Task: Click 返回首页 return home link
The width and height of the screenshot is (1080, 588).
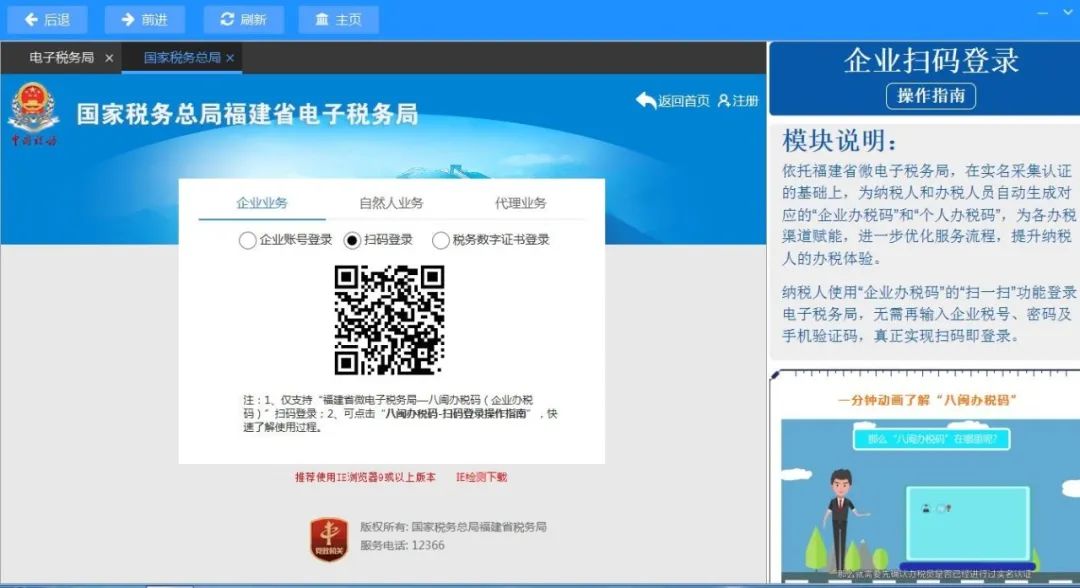Action: pos(672,101)
